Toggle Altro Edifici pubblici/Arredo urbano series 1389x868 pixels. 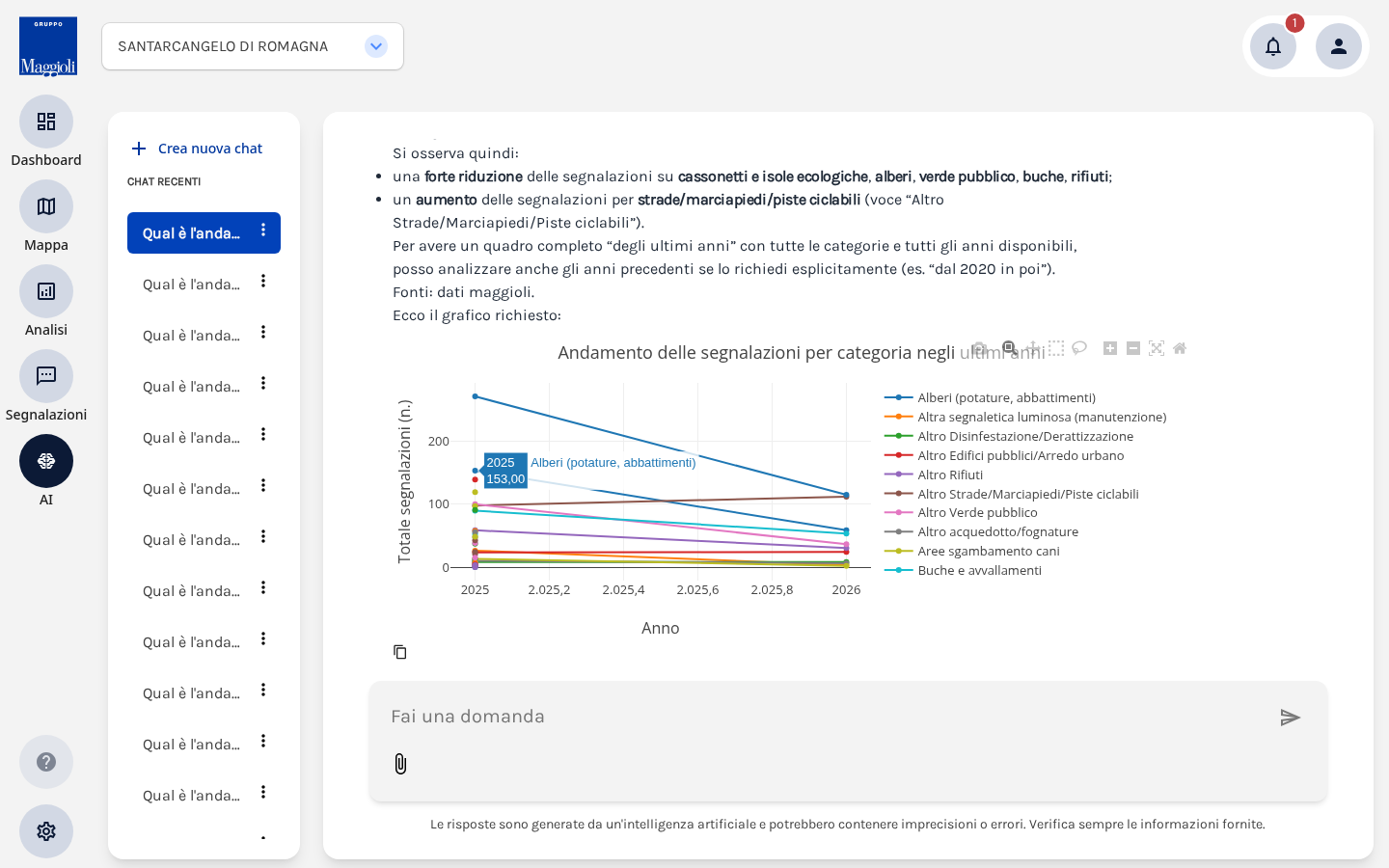point(1004,455)
